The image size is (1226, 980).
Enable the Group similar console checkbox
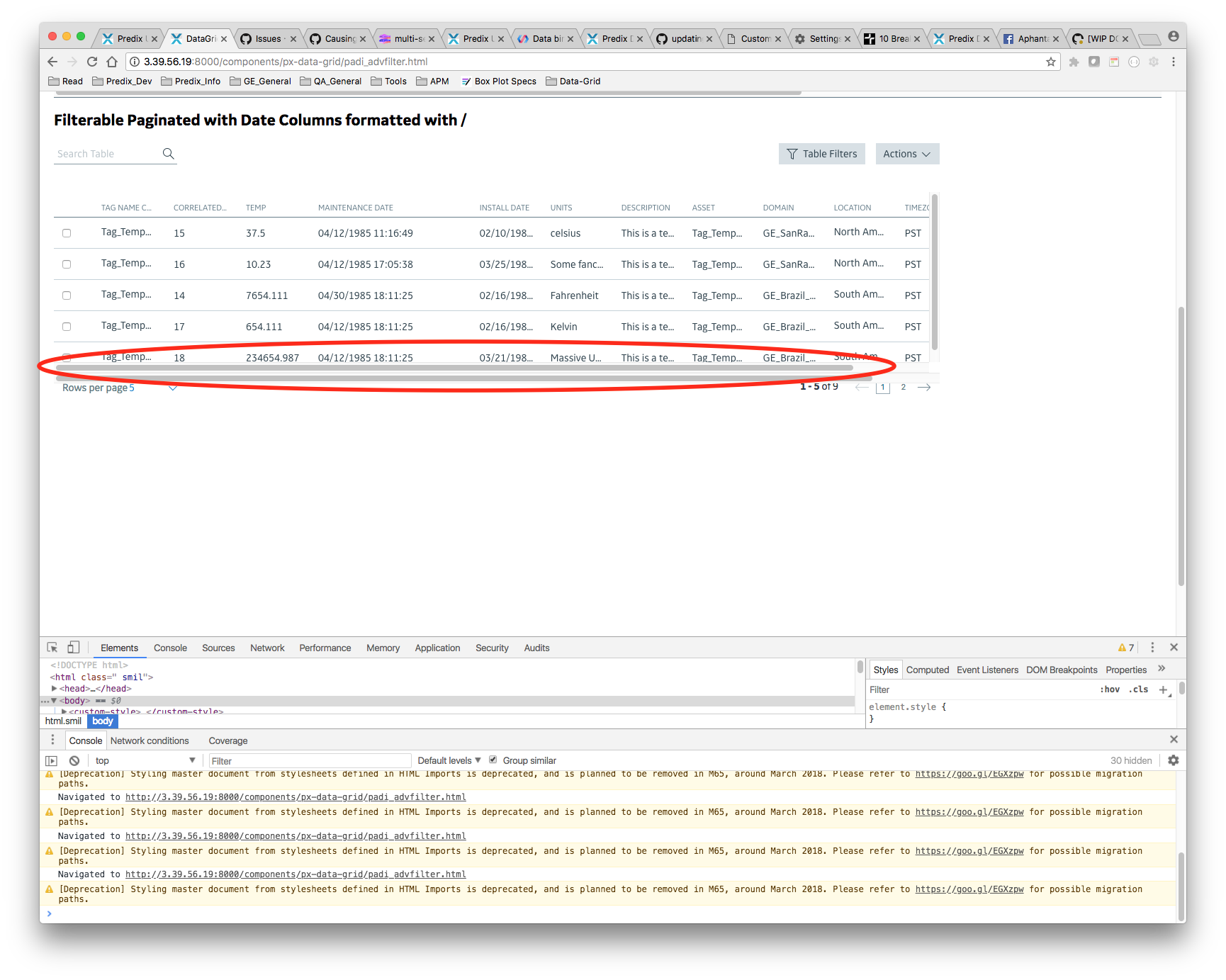(493, 760)
